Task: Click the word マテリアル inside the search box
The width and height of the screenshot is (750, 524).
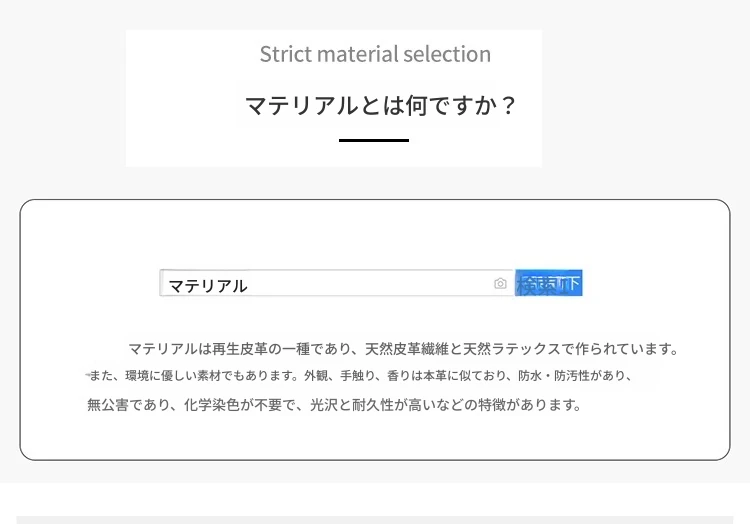Action: [207, 286]
